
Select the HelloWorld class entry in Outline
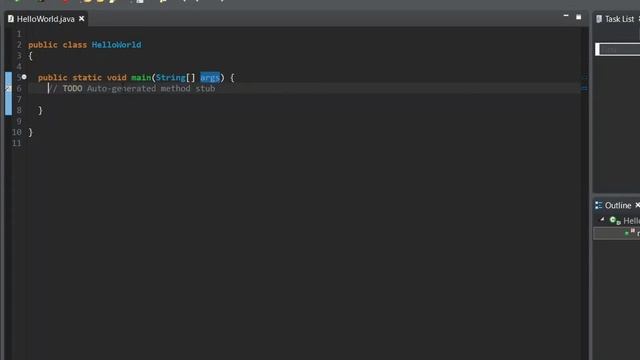point(631,221)
